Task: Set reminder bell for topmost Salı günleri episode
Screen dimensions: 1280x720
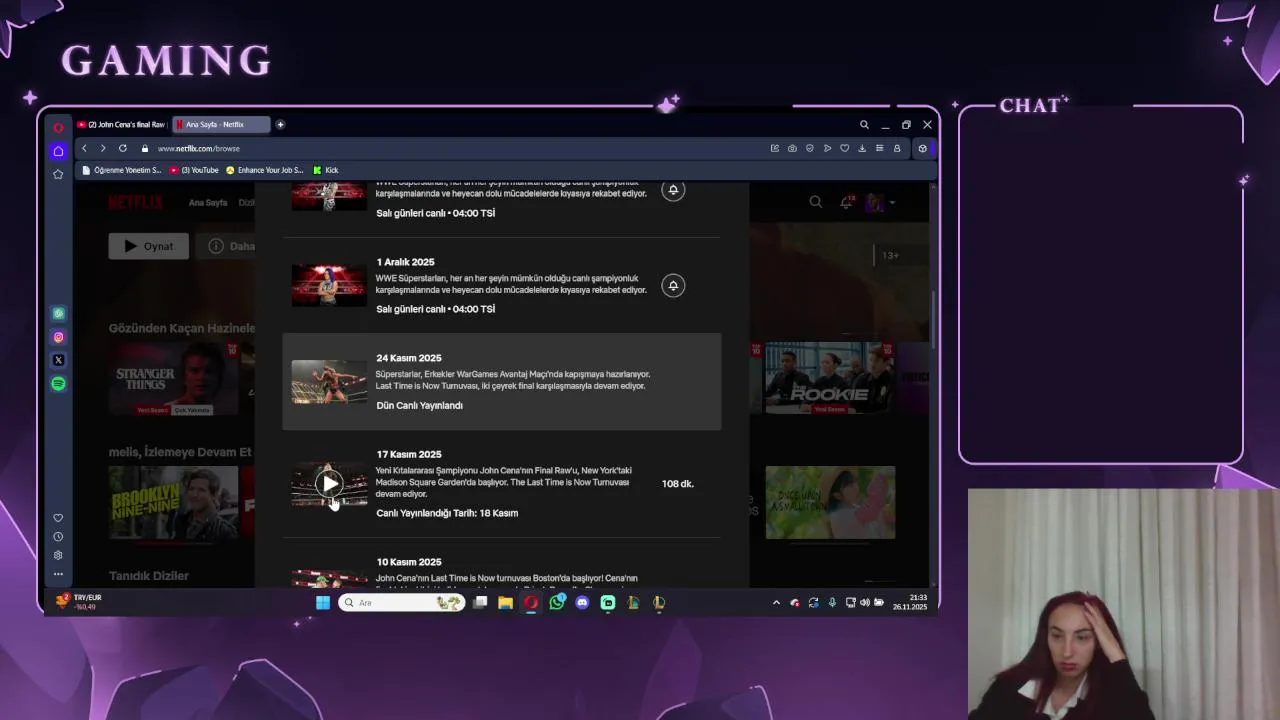Action: (x=673, y=190)
